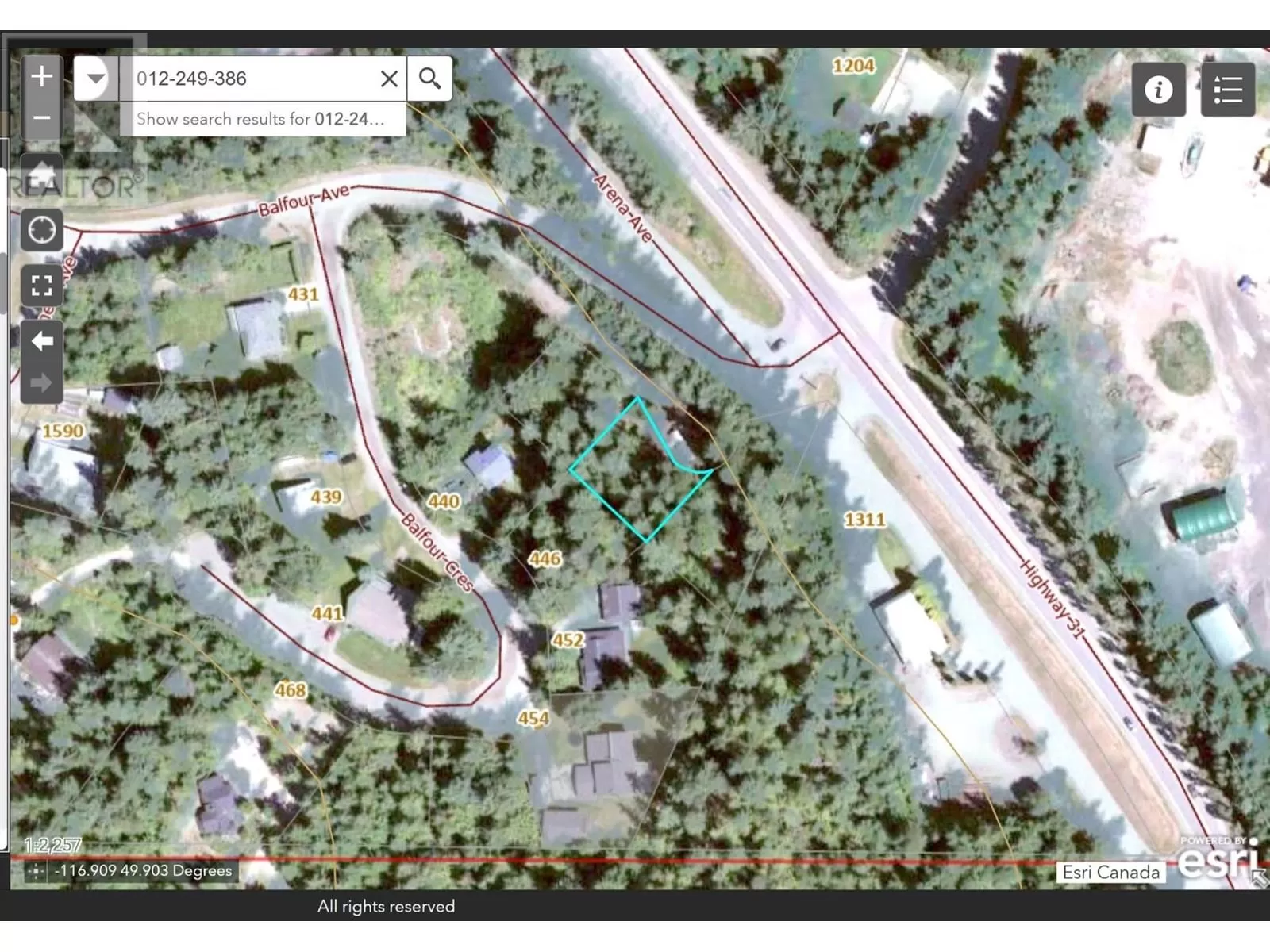Open the search source dropdown arrow
The width and height of the screenshot is (1270, 952).
coord(95,78)
